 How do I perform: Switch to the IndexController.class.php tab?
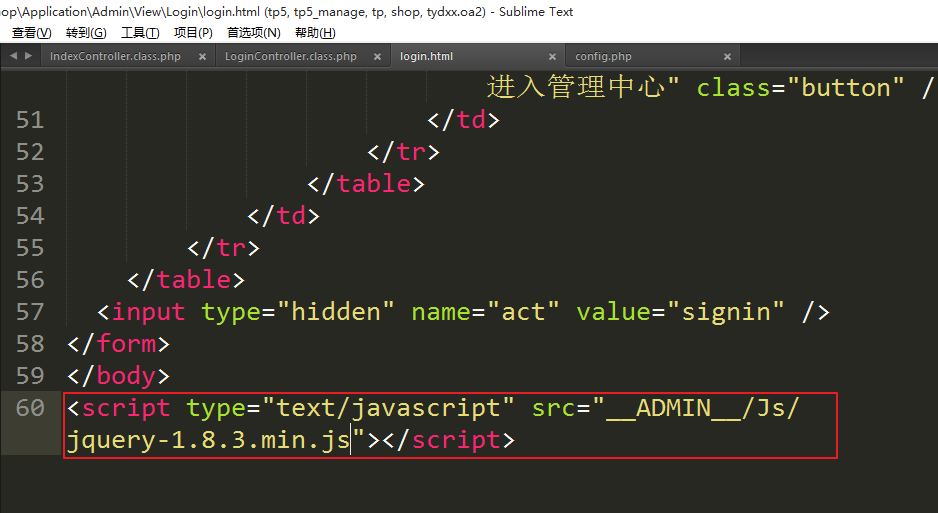115,57
